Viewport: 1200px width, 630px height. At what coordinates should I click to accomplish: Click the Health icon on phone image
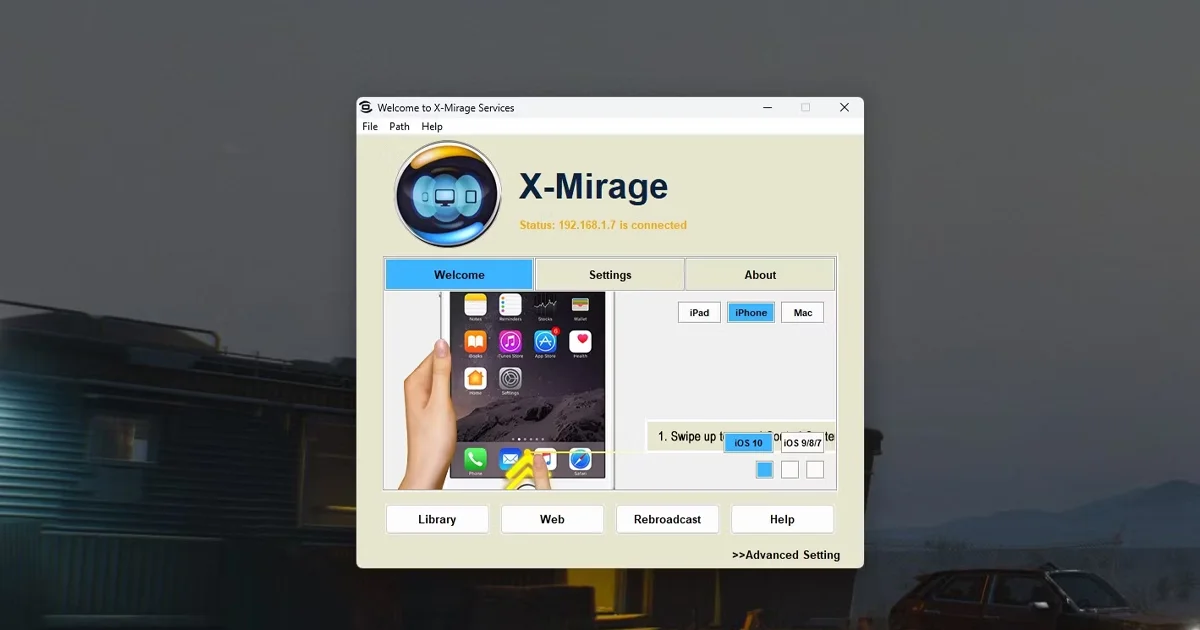pos(580,342)
